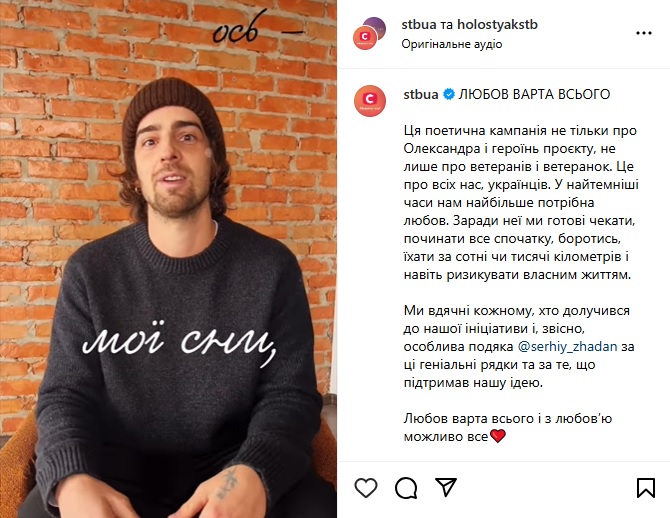The image size is (670, 518).
Task: Open the @serhiy_zhadan mention
Action: tap(567, 346)
